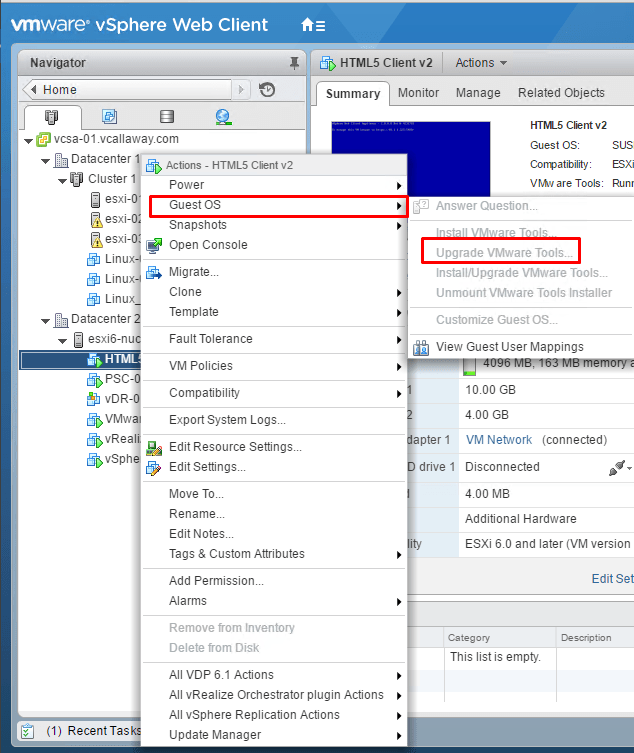Click the Home back button in Navigator
634x753 pixels.
[127, 90]
